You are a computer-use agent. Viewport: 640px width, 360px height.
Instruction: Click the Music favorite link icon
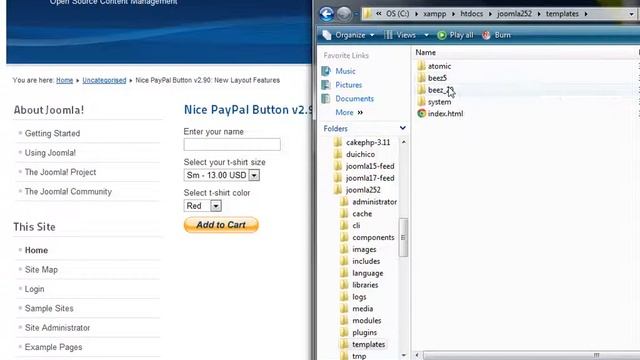click(x=326, y=71)
